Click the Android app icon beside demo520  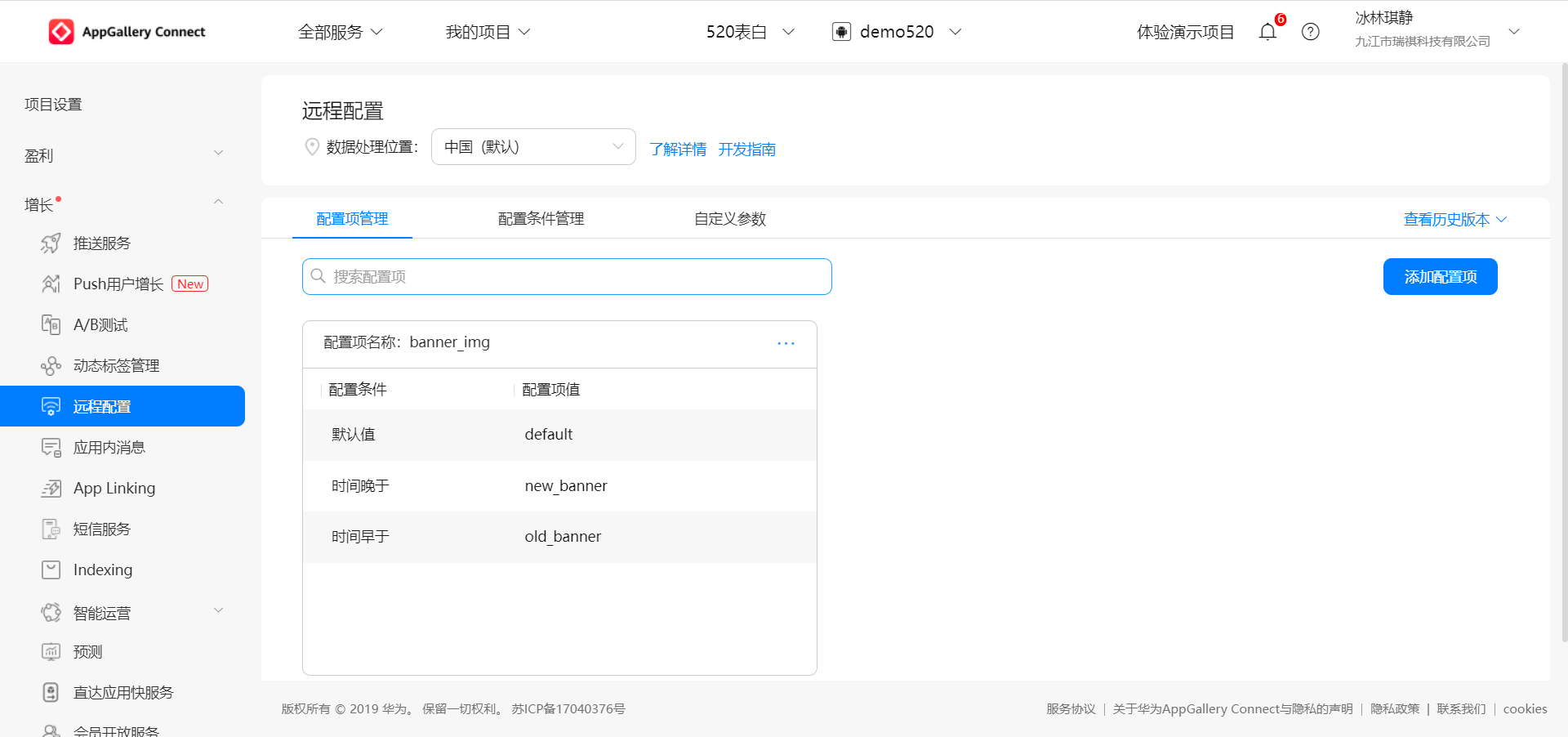841,32
